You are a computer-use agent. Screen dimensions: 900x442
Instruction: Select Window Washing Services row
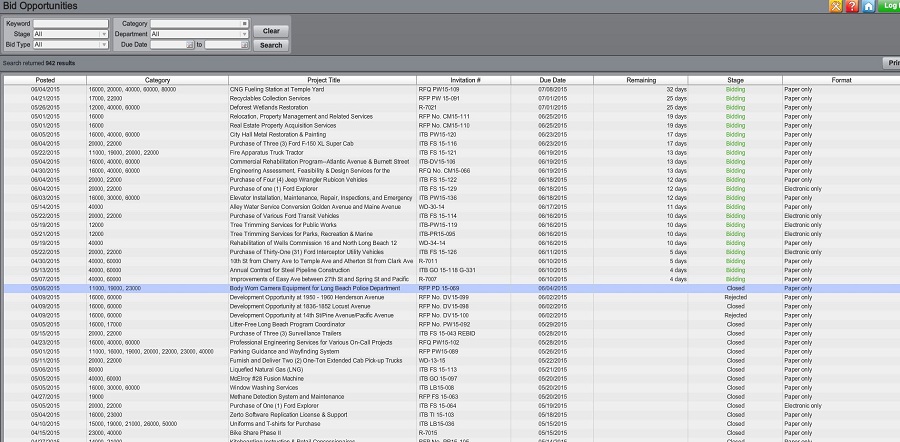pos(452,387)
